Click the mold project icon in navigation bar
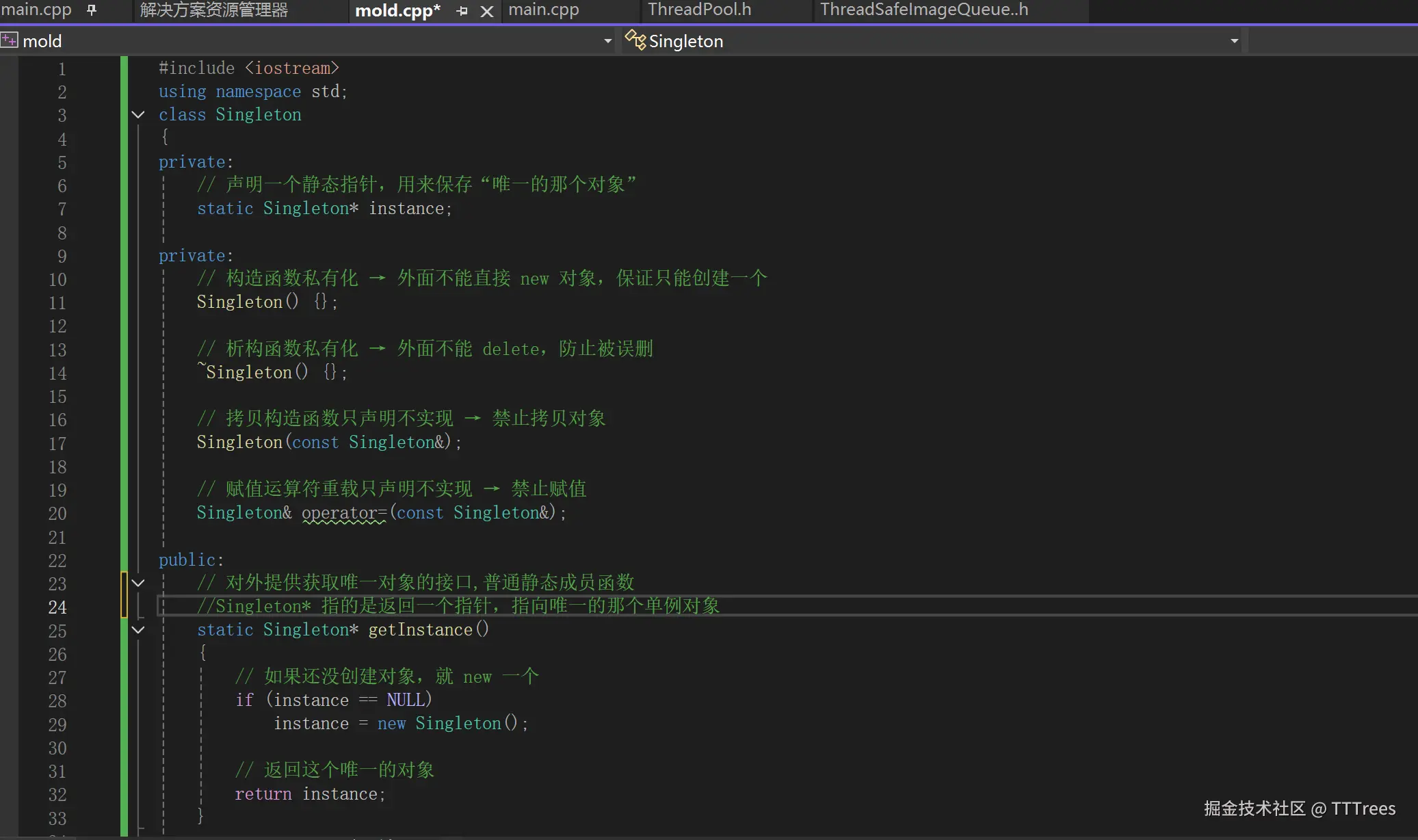 coord(10,41)
